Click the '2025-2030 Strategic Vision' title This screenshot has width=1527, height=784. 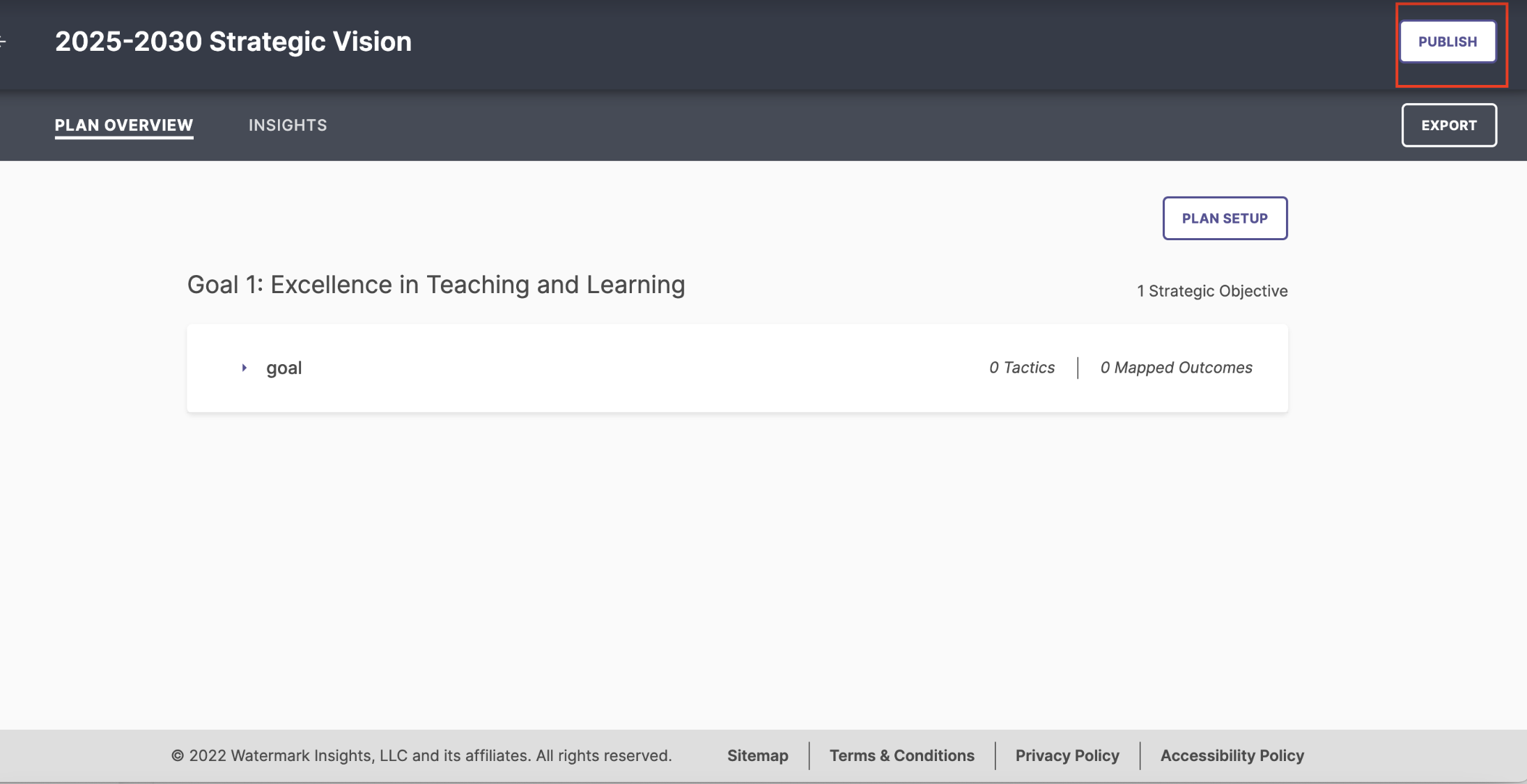(x=233, y=42)
